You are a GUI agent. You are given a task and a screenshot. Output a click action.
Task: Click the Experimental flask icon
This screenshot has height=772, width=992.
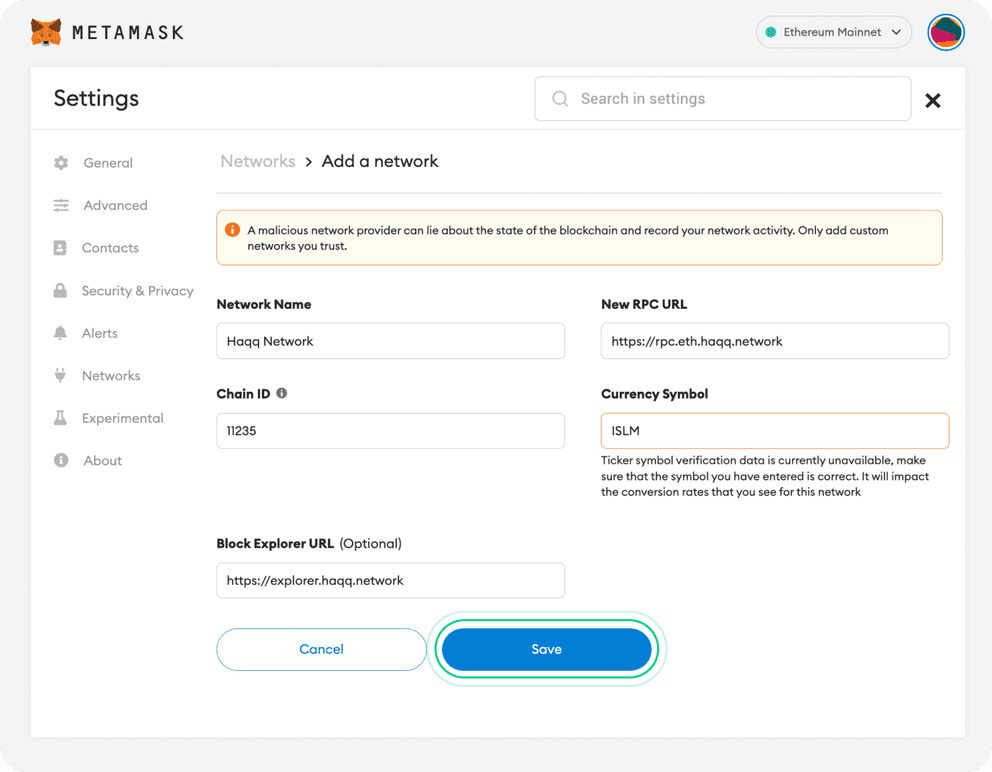pos(60,418)
